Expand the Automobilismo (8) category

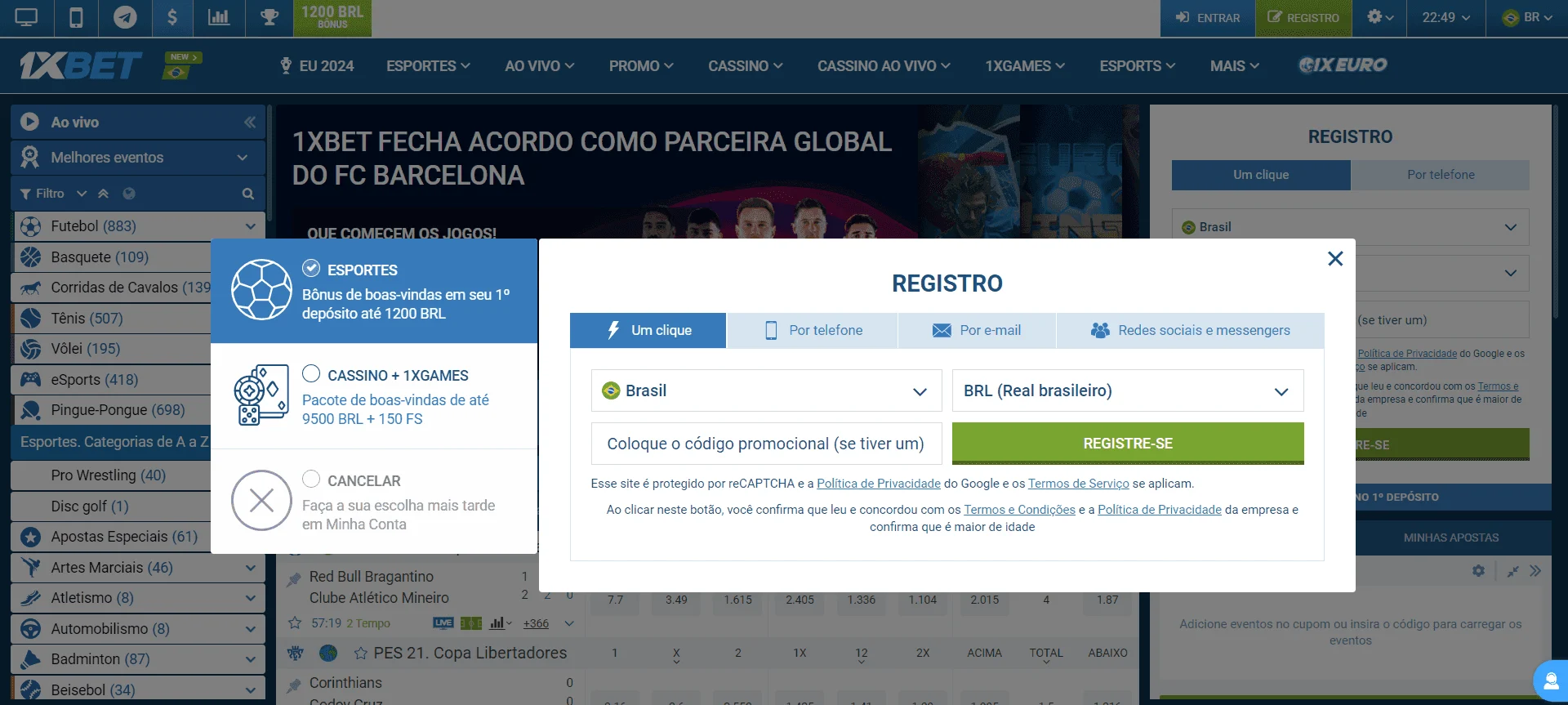[250, 629]
